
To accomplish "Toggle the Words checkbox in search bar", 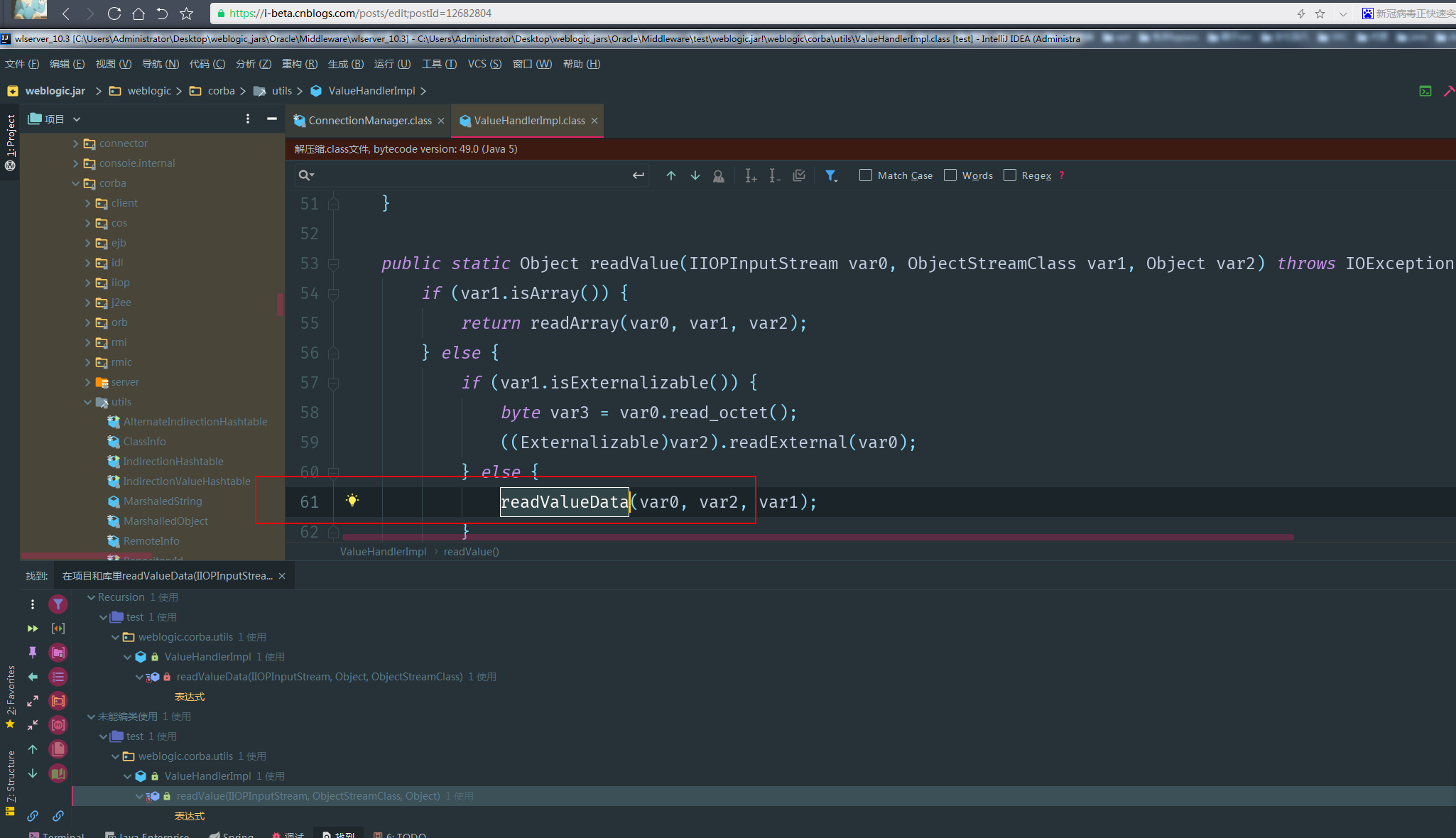I will (951, 175).
